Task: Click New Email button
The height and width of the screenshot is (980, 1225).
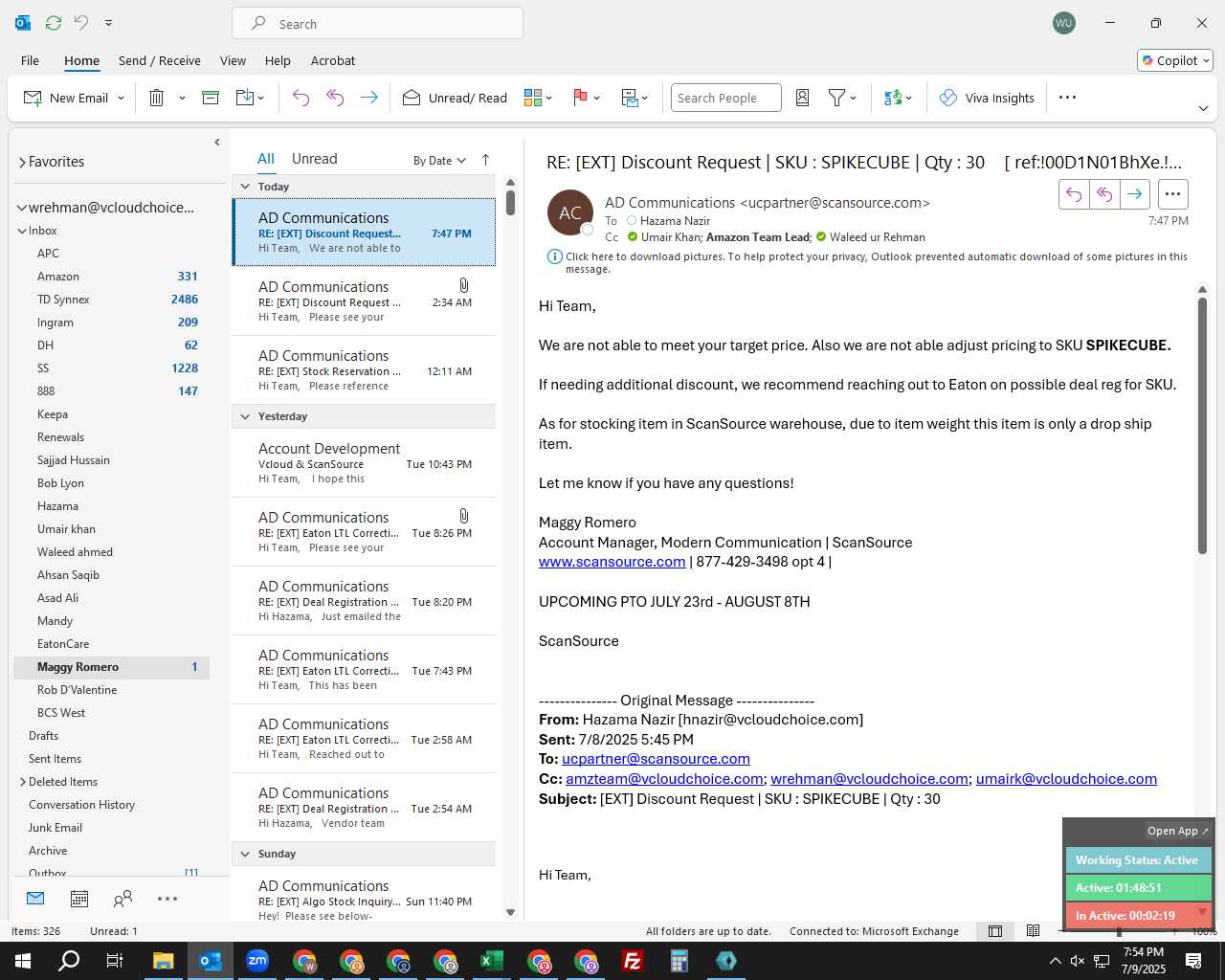Action: (x=66, y=98)
